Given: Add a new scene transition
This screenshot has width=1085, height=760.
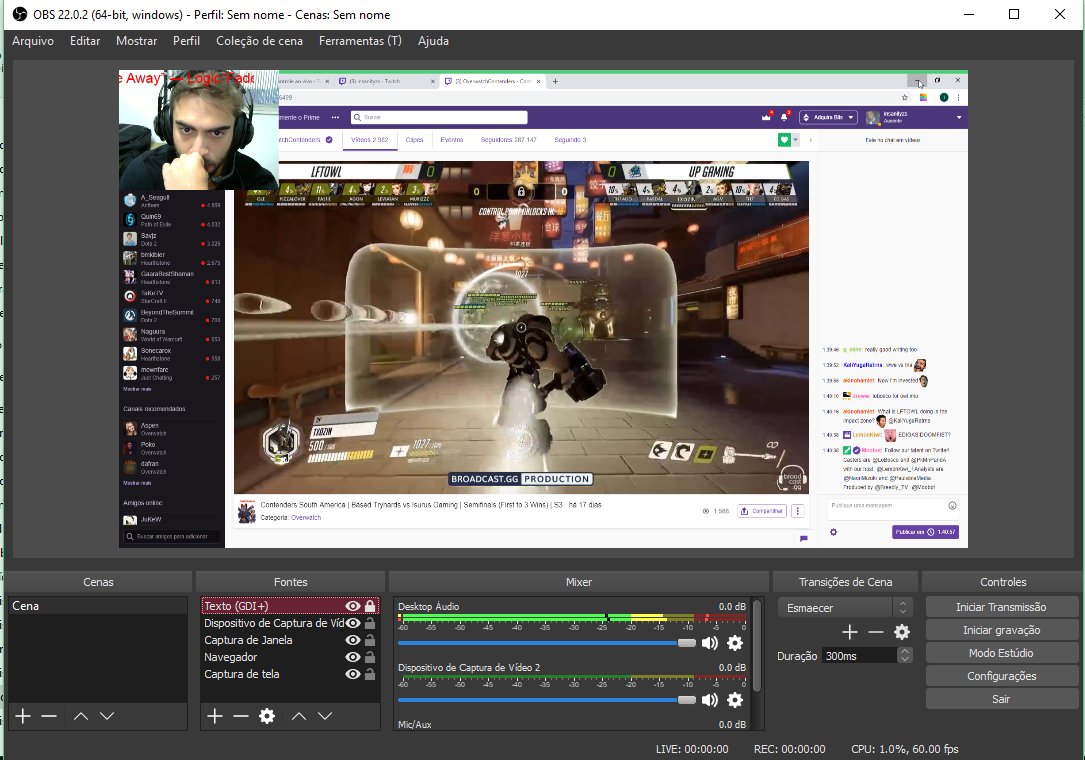Looking at the screenshot, I should pos(850,632).
